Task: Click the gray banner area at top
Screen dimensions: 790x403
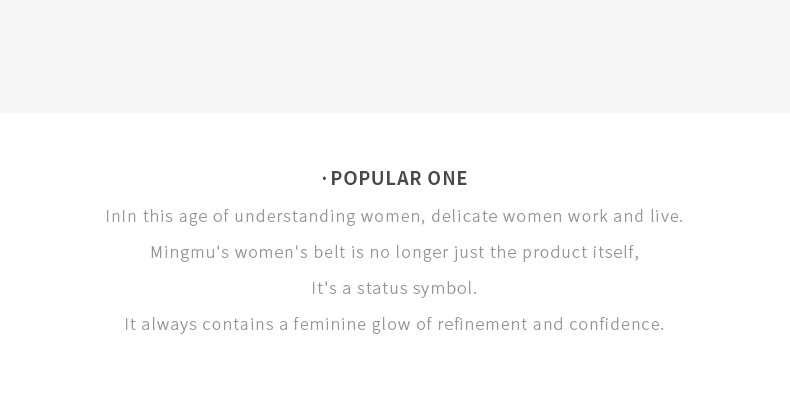Action: (395, 56)
